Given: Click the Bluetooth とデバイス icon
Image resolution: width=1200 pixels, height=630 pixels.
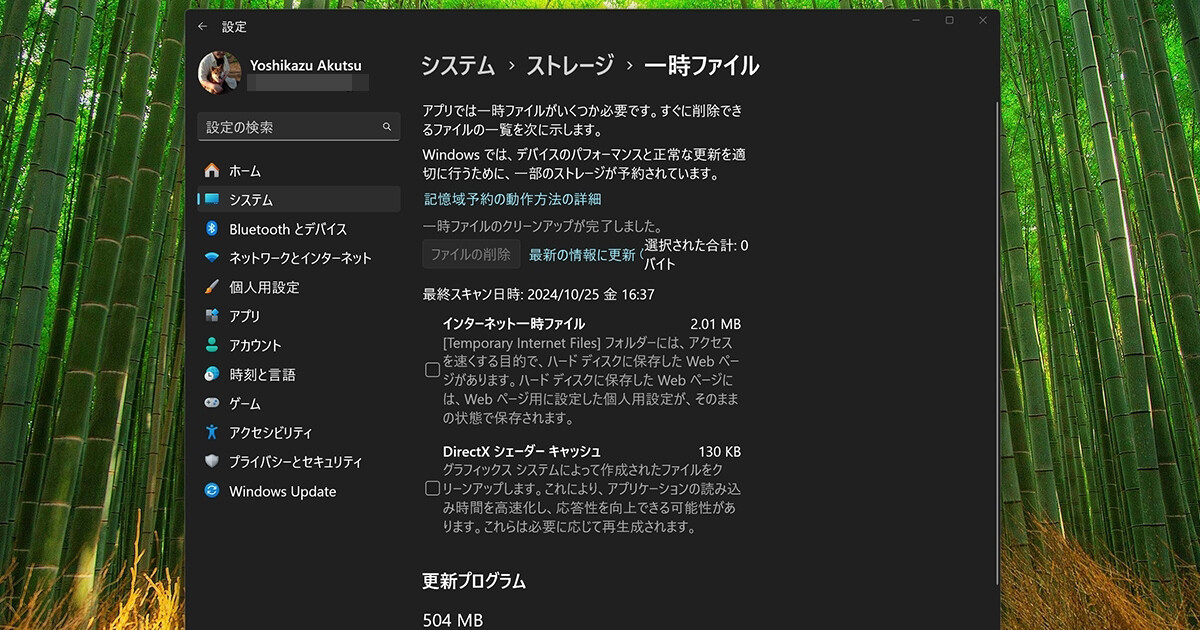Looking at the screenshot, I should (x=212, y=228).
